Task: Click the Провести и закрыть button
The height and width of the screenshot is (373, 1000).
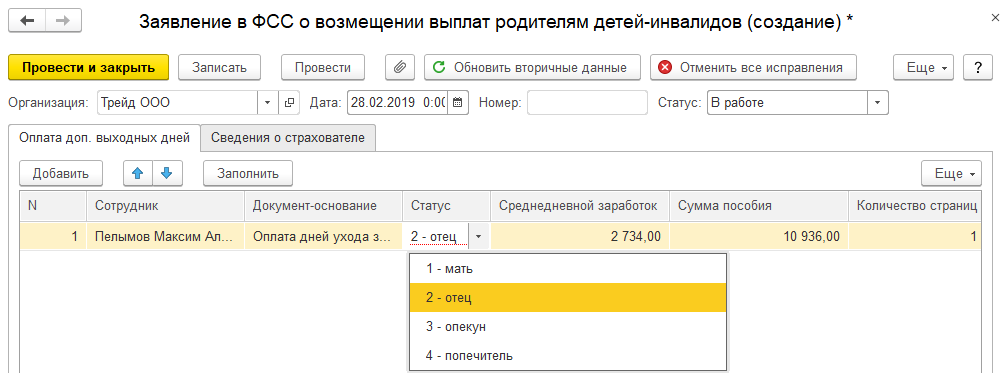Action: pyautogui.click(x=89, y=68)
